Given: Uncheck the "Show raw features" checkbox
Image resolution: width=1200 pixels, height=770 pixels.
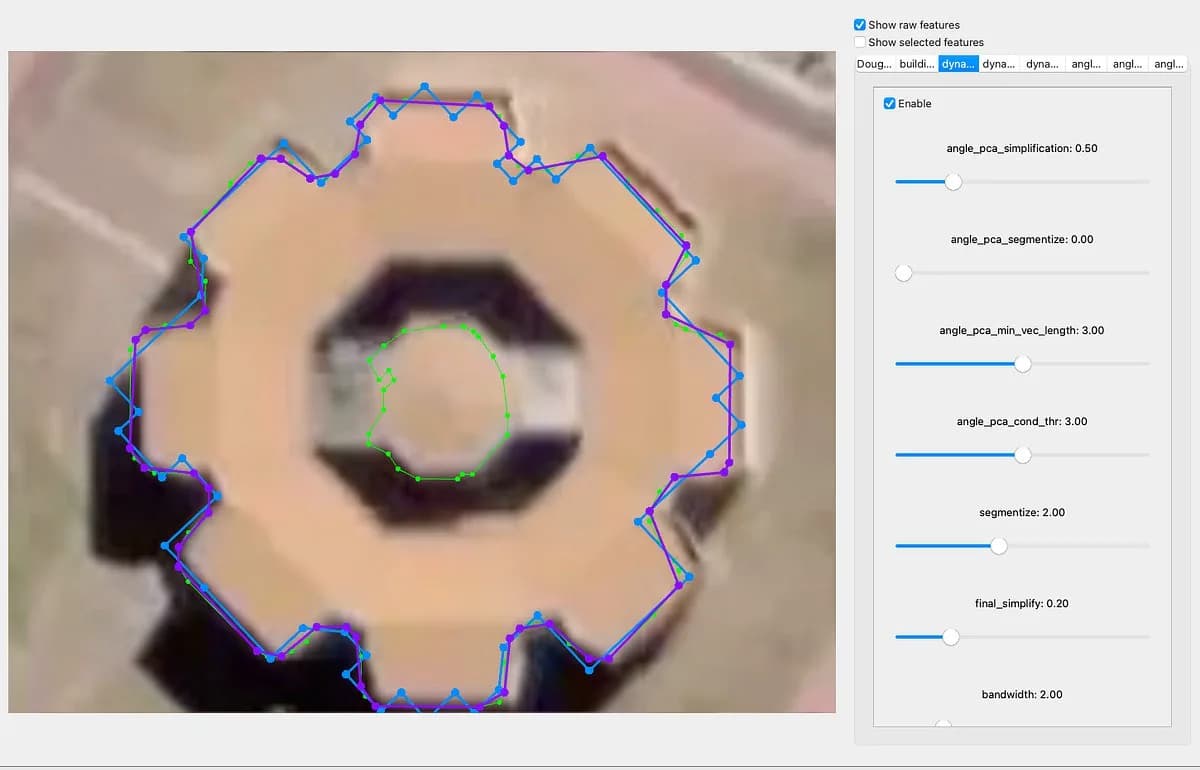Looking at the screenshot, I should click(x=859, y=24).
